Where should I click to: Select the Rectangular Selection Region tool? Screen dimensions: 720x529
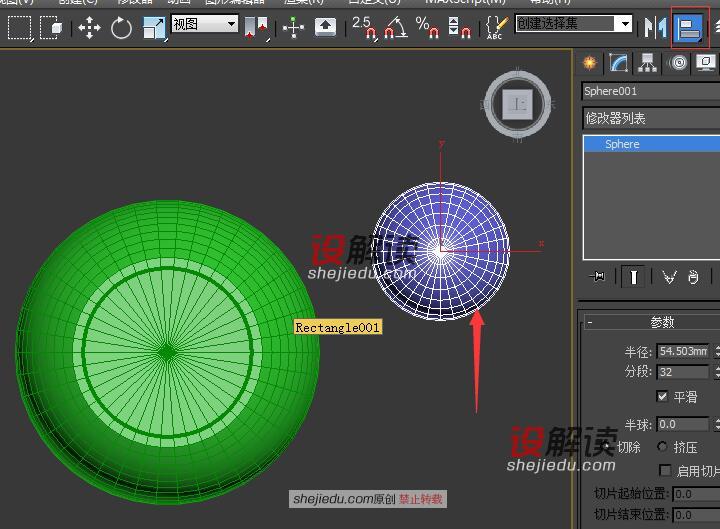[19, 28]
